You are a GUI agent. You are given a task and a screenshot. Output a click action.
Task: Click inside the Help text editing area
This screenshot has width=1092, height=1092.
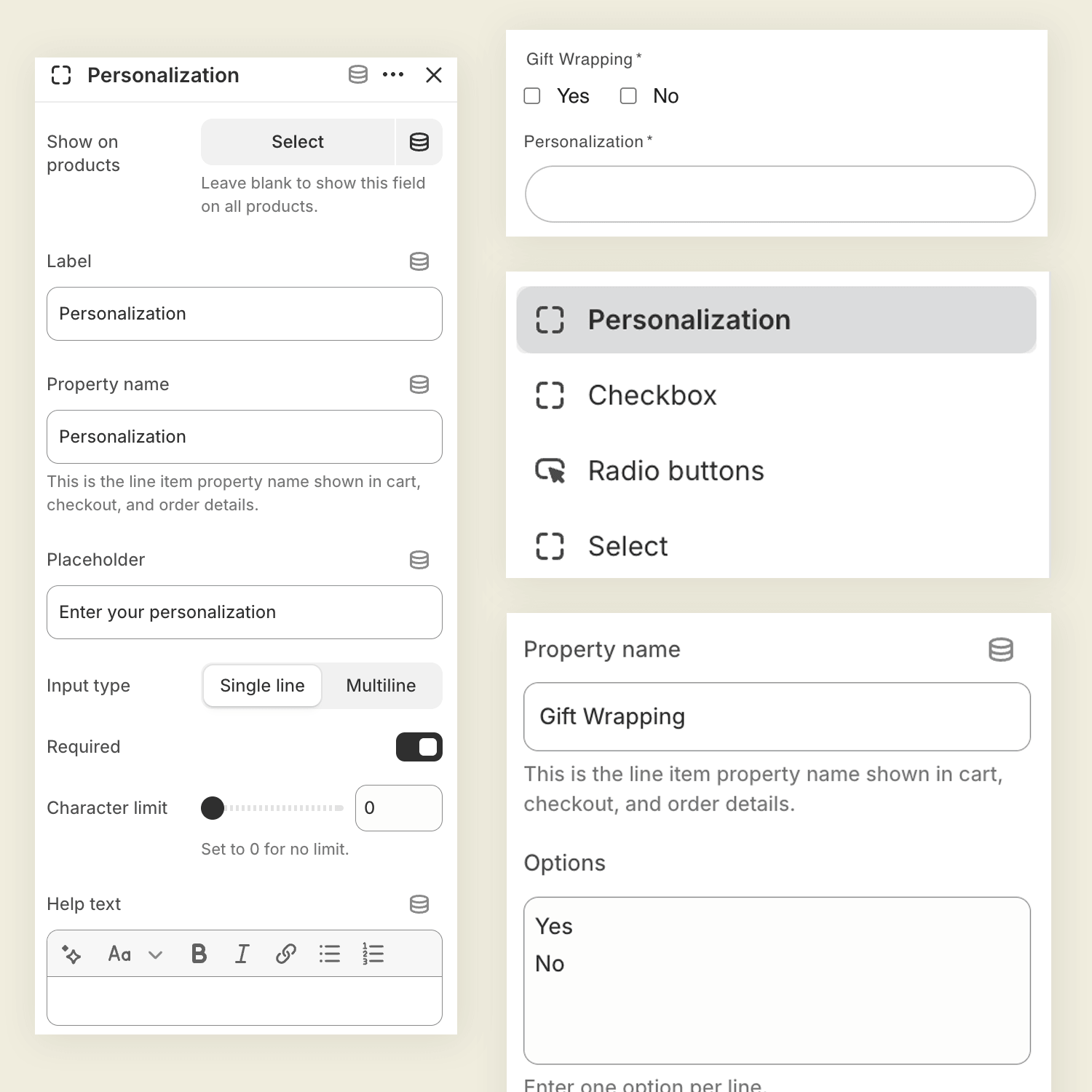[245, 1001]
